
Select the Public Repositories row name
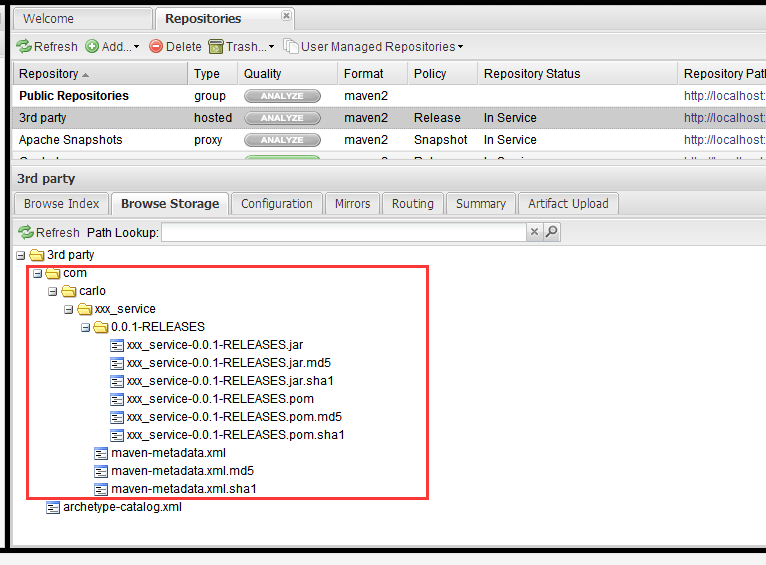click(74, 96)
